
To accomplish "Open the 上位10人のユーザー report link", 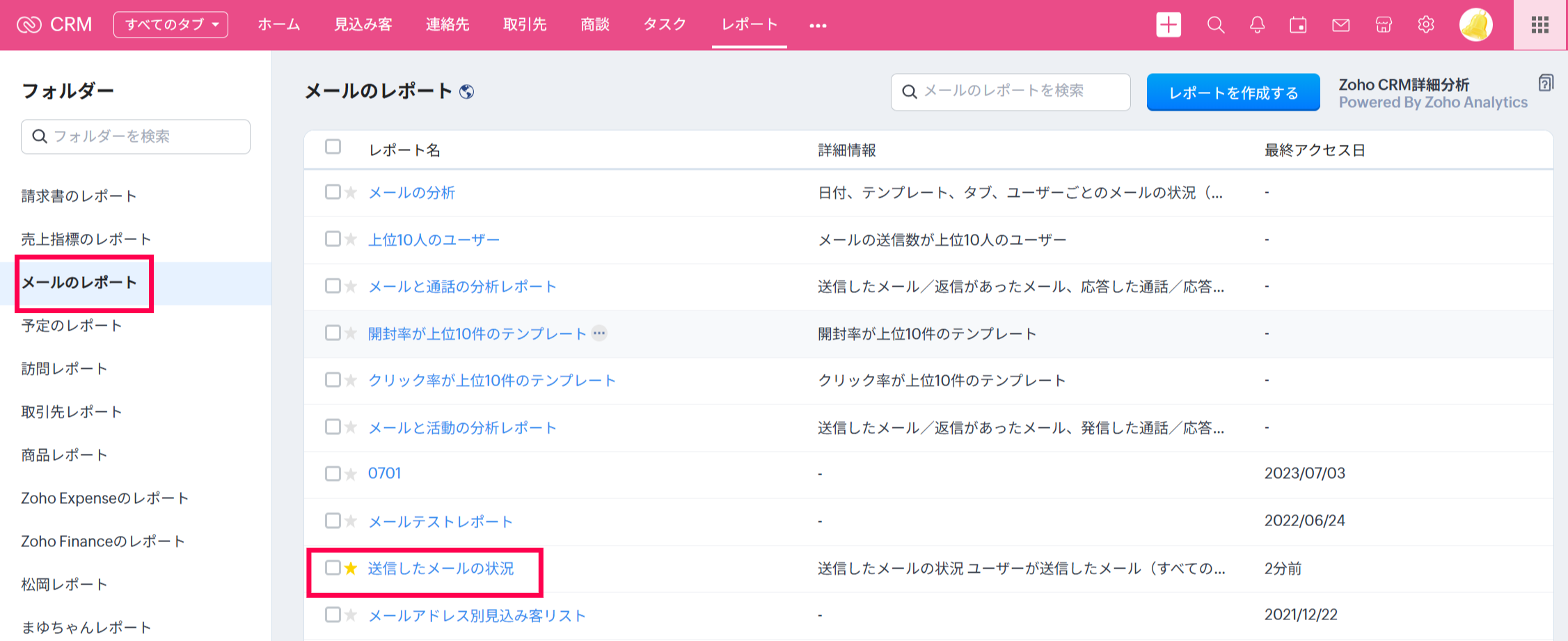I will 434,240.
